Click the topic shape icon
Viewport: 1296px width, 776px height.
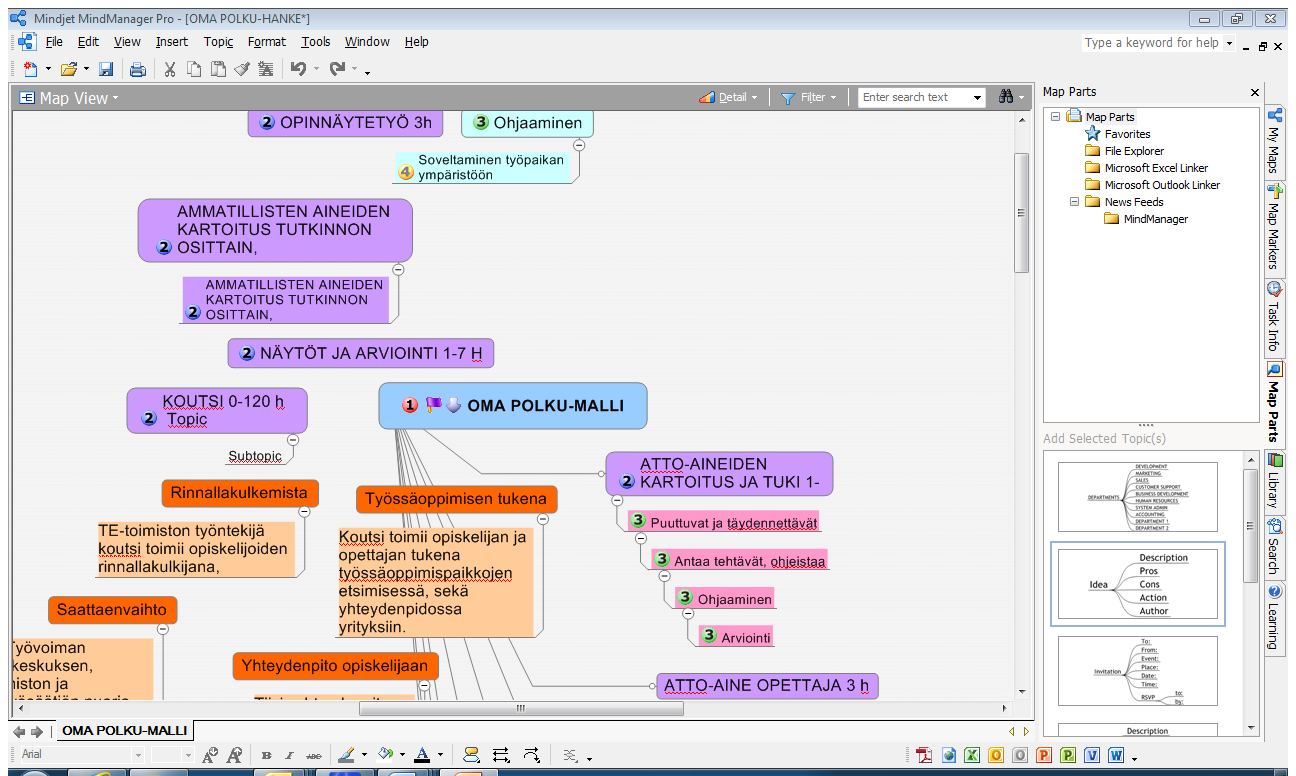click(472, 755)
